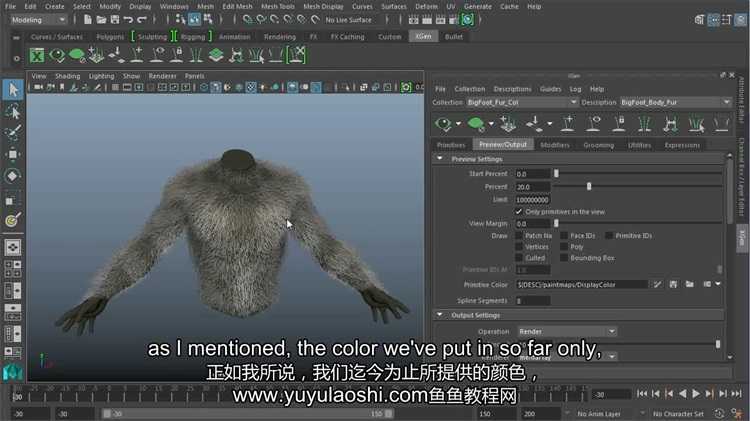Screen dimensions: 750x421
Task: Go to start of playback range
Action: (642, 393)
